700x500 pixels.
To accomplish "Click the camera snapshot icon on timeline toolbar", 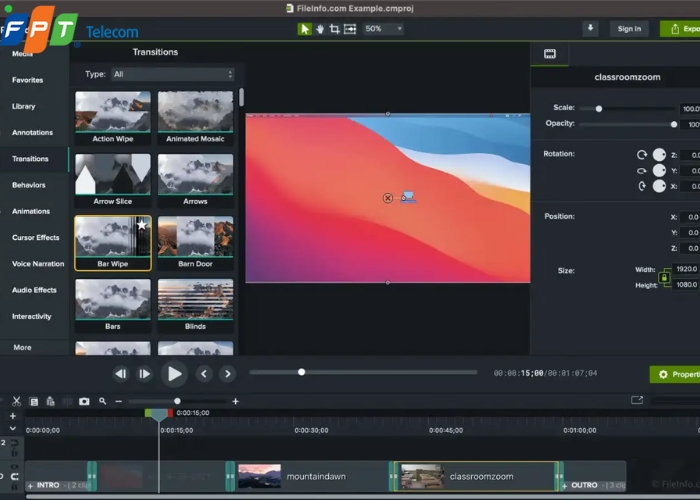I will click(84, 401).
